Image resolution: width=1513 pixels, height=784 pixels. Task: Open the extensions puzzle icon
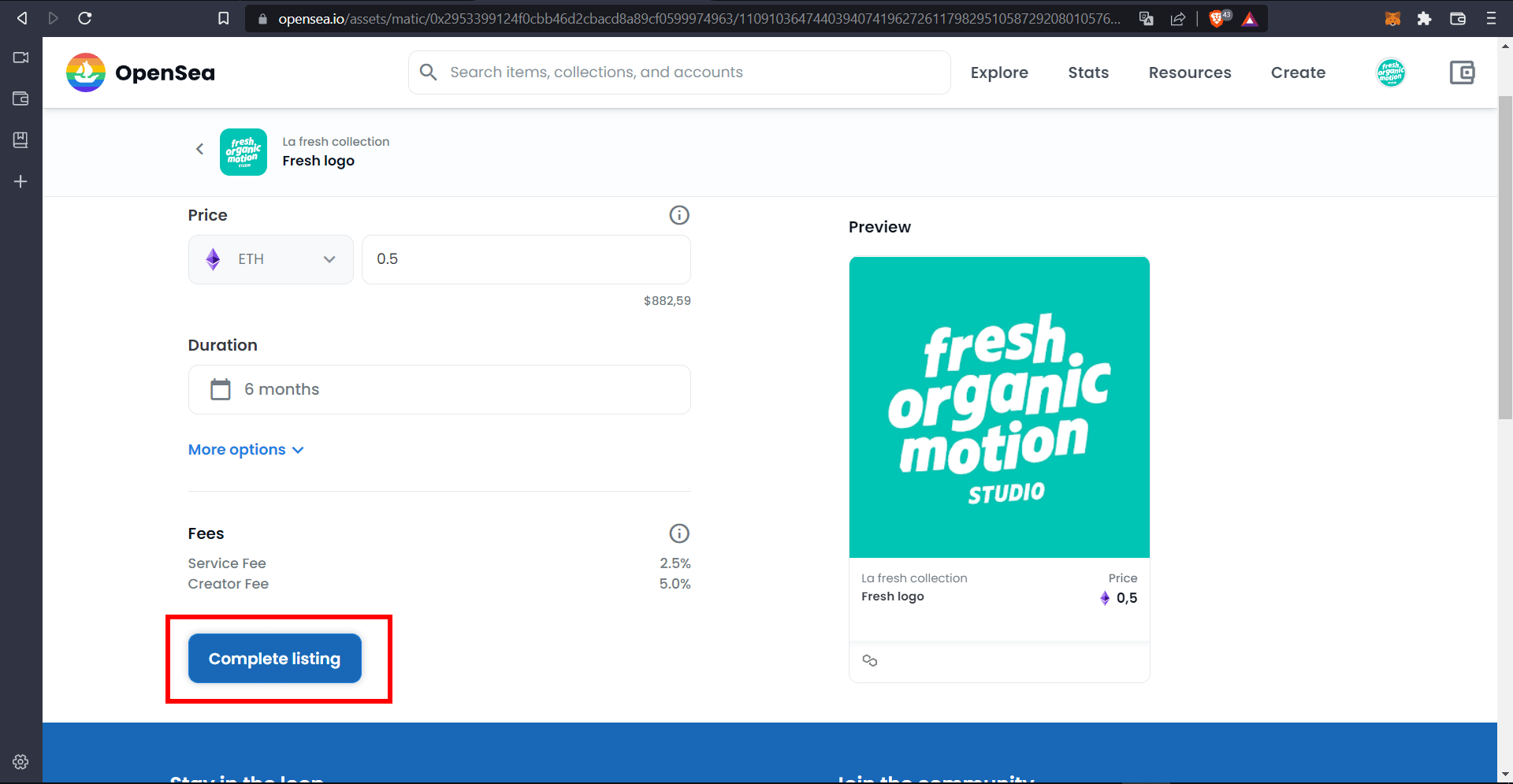(1424, 18)
